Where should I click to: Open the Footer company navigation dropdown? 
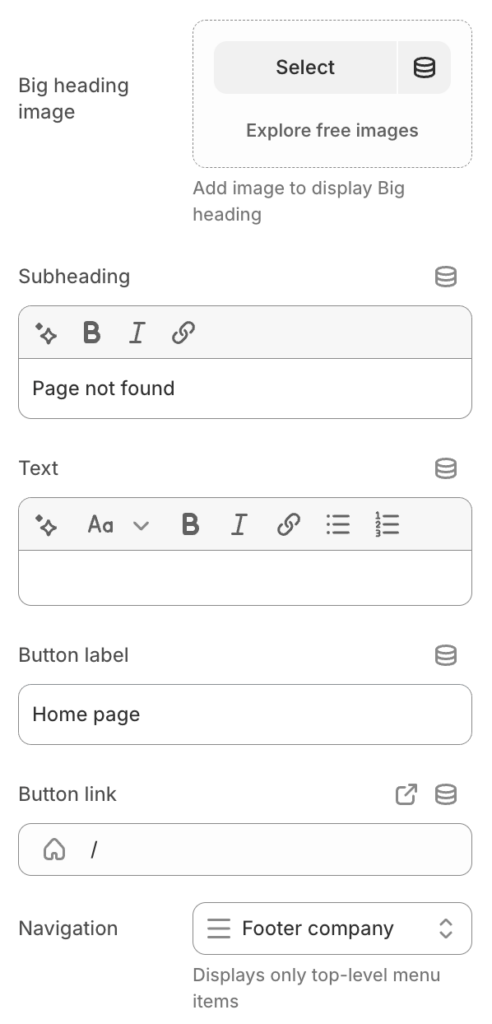pyautogui.click(x=332, y=929)
